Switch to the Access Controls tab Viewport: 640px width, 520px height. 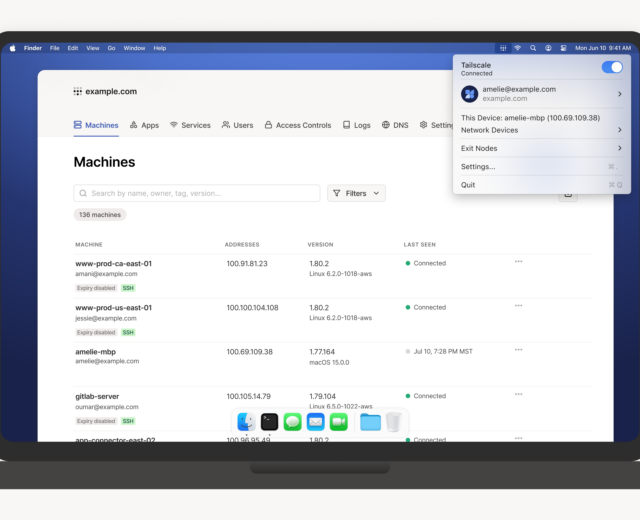point(298,125)
